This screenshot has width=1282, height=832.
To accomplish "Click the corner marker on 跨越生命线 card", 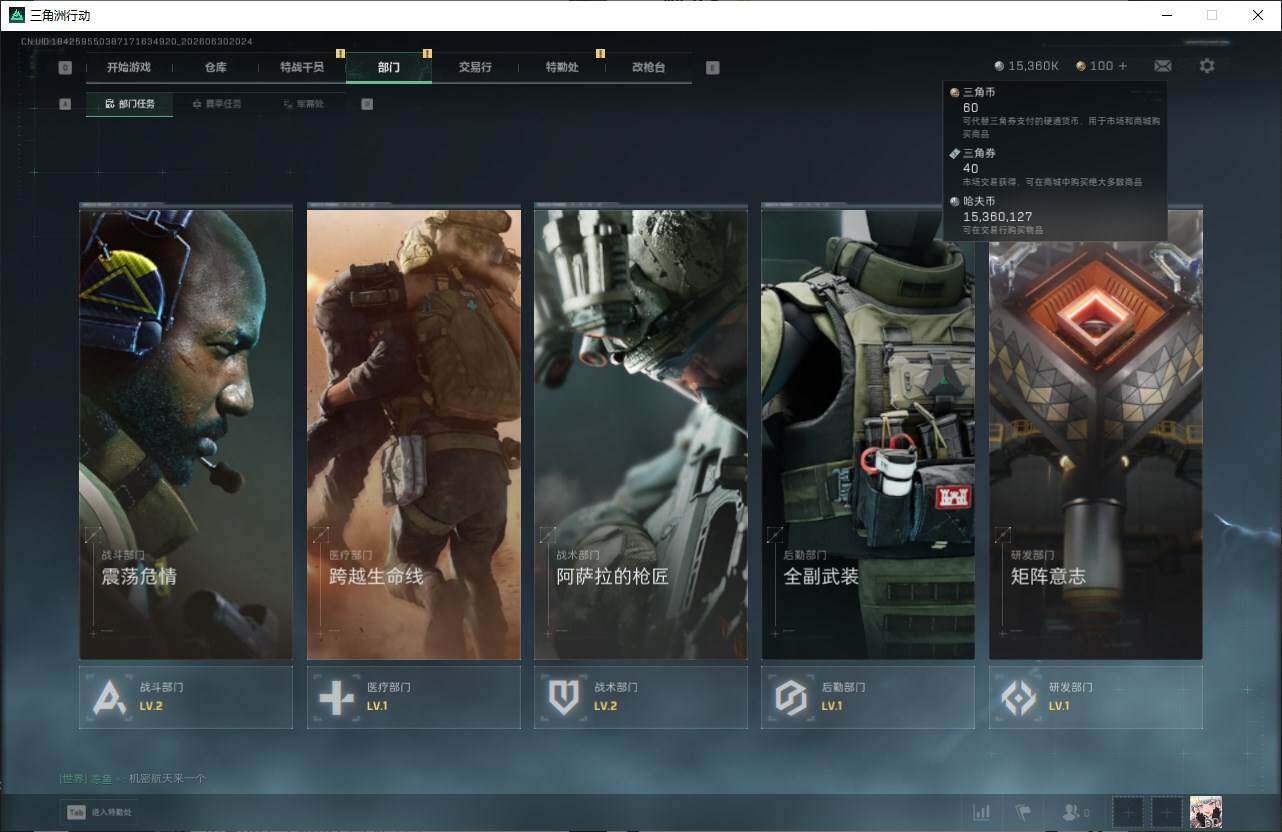I will 320,535.
